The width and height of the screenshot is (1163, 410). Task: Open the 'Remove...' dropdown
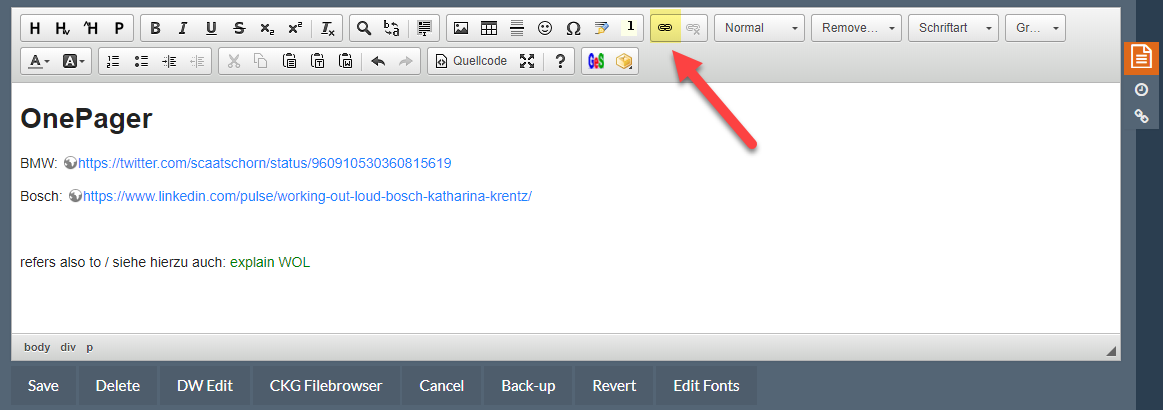[x=856, y=28]
